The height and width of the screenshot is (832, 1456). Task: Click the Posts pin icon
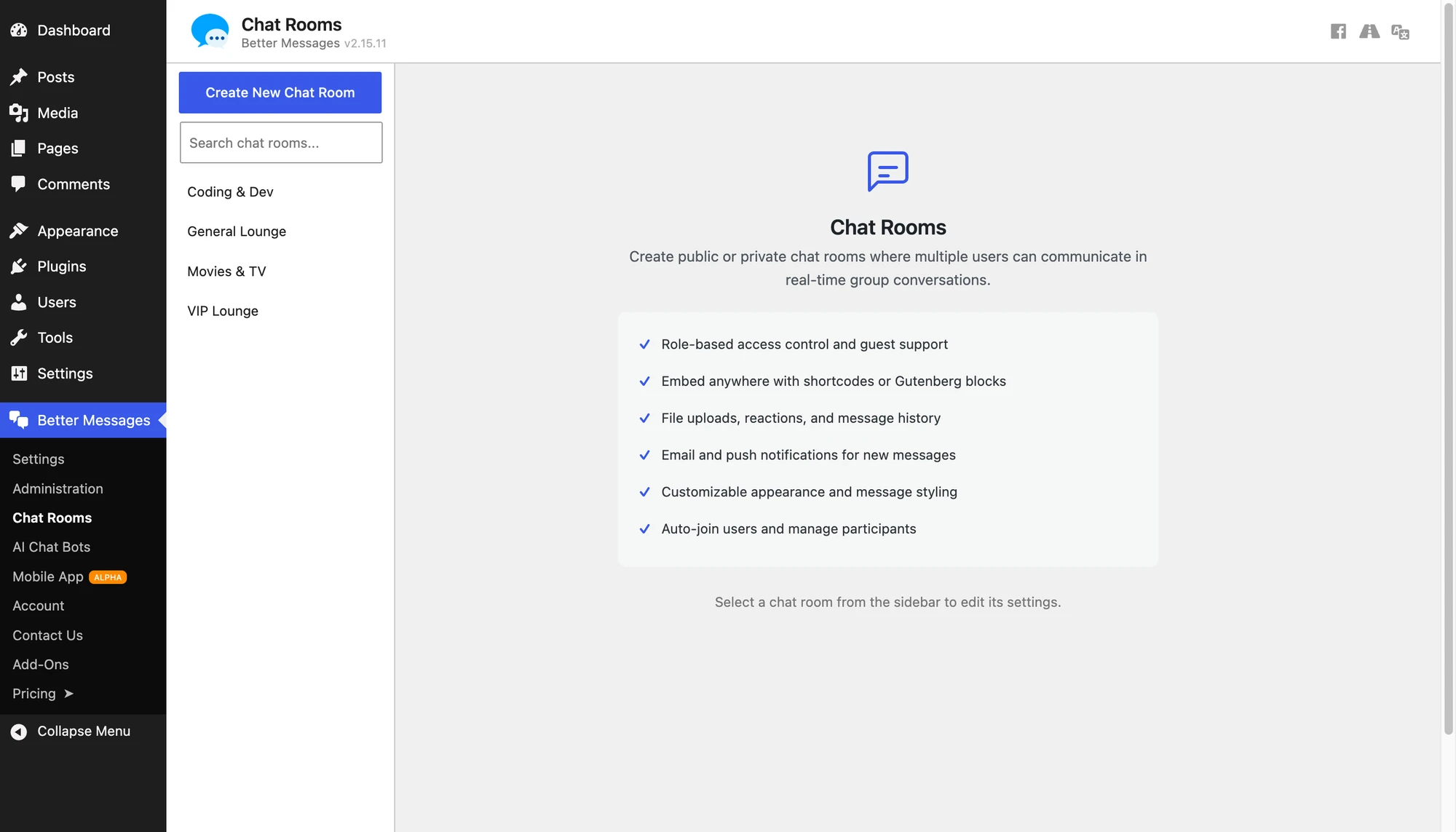coord(19,77)
